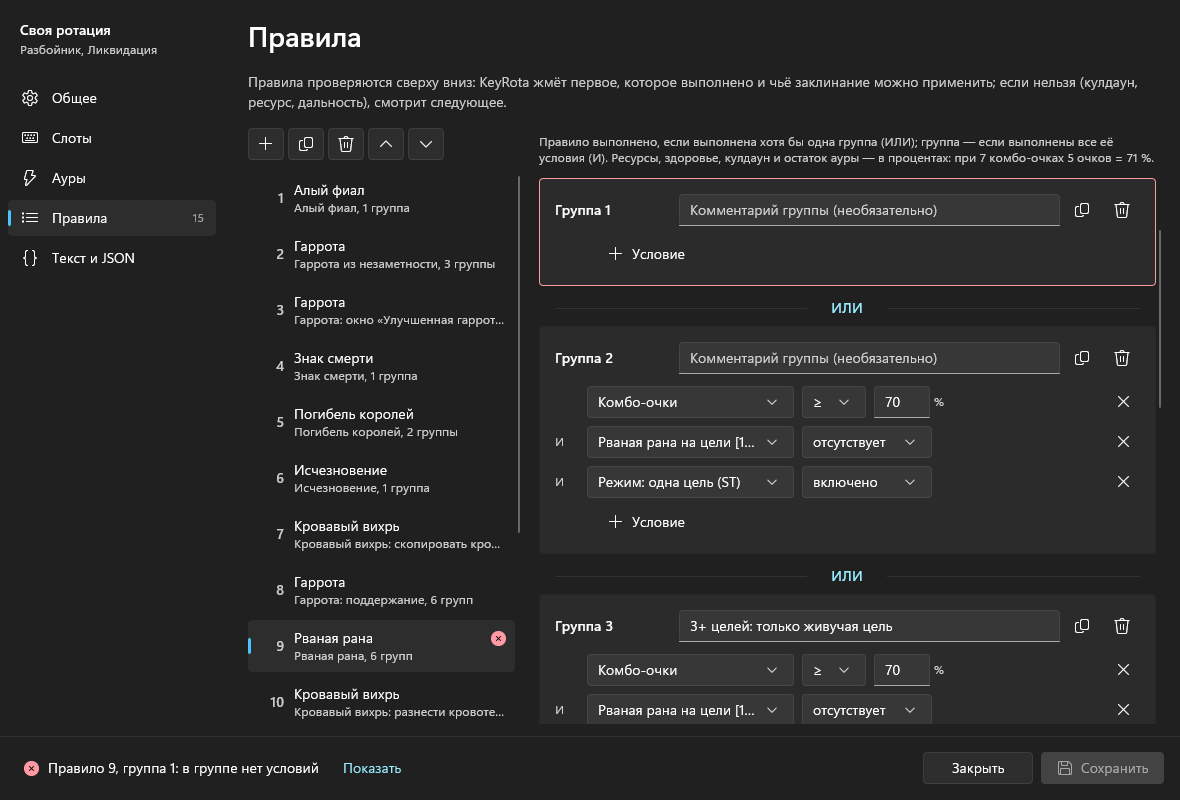Image resolution: width=1180 pixels, height=800 pixels.
Task: Add a new rule with plus icon
Action: (266, 144)
